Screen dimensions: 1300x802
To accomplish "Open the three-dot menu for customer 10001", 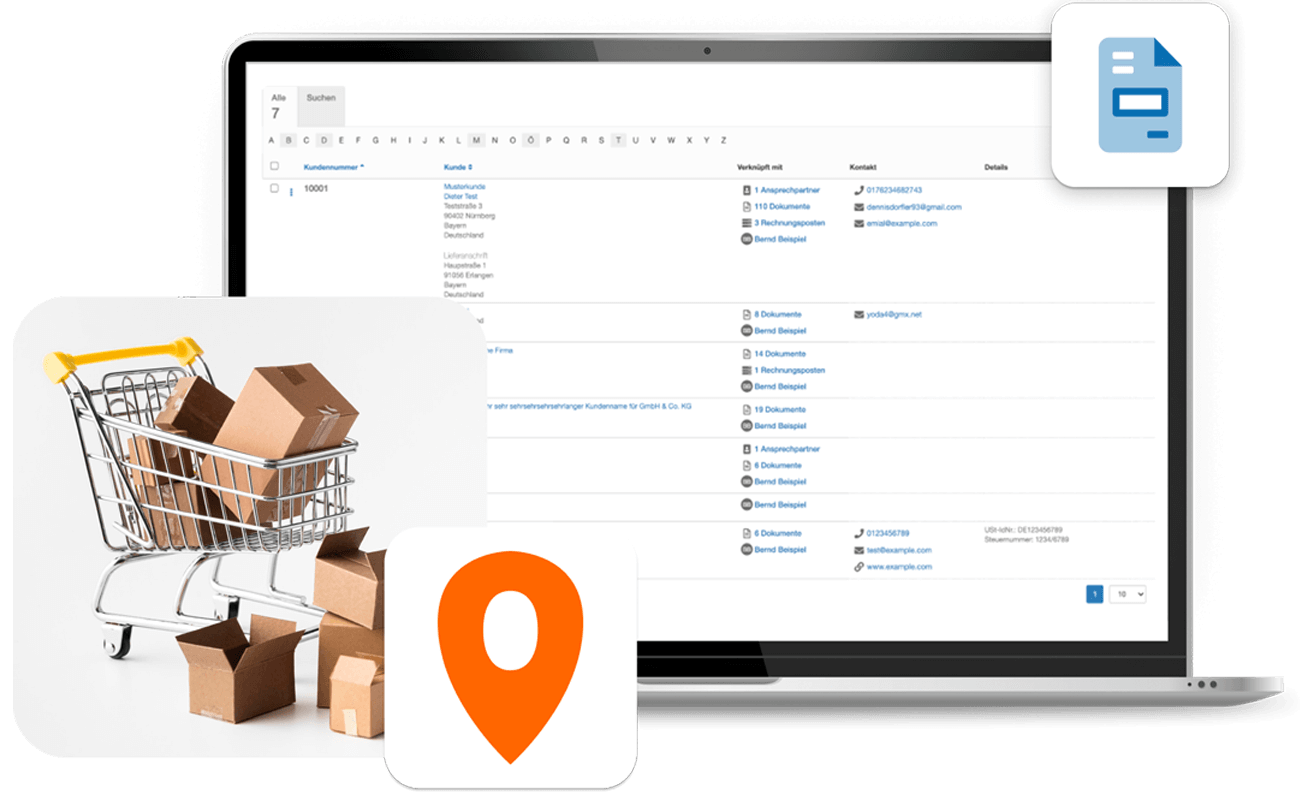I will 291,192.
